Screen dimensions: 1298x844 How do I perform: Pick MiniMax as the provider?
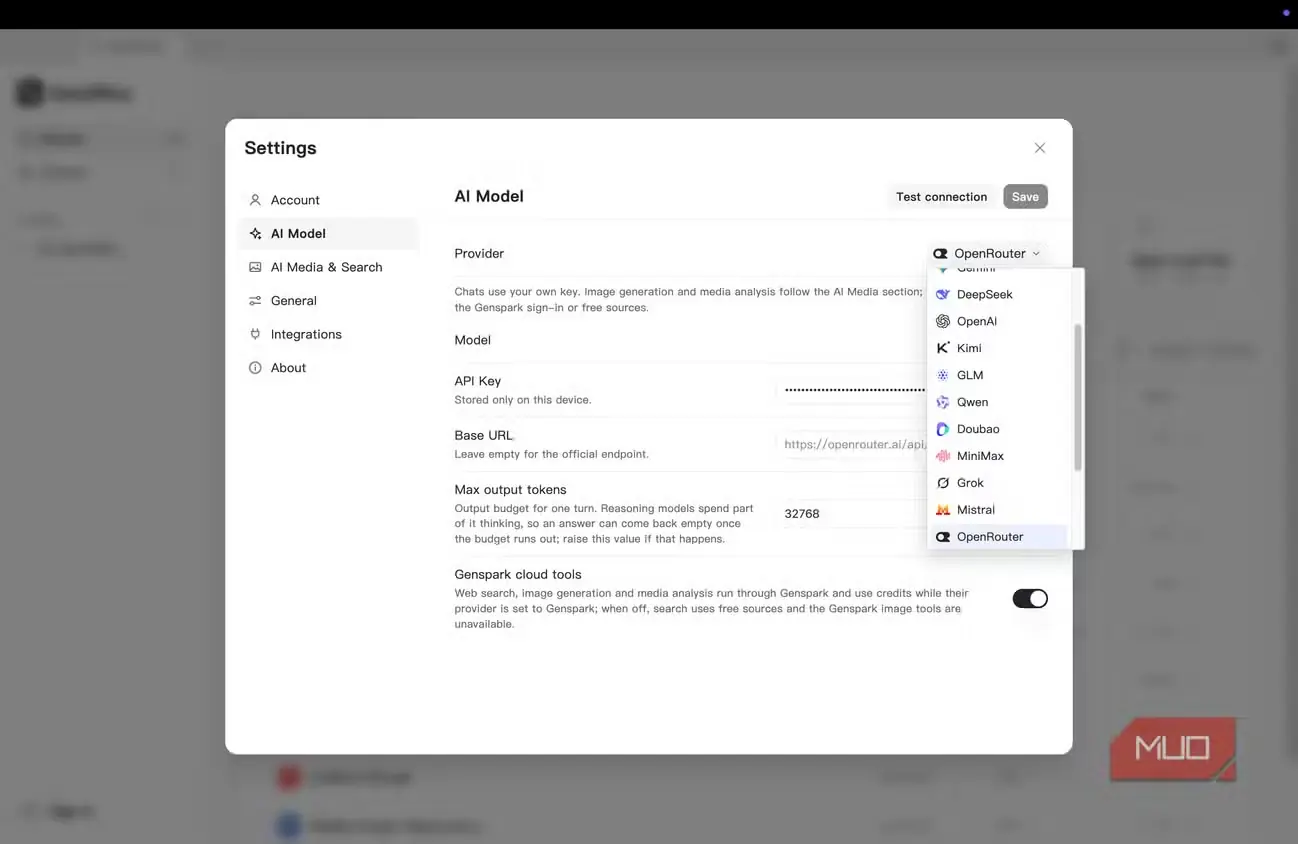tap(999, 456)
